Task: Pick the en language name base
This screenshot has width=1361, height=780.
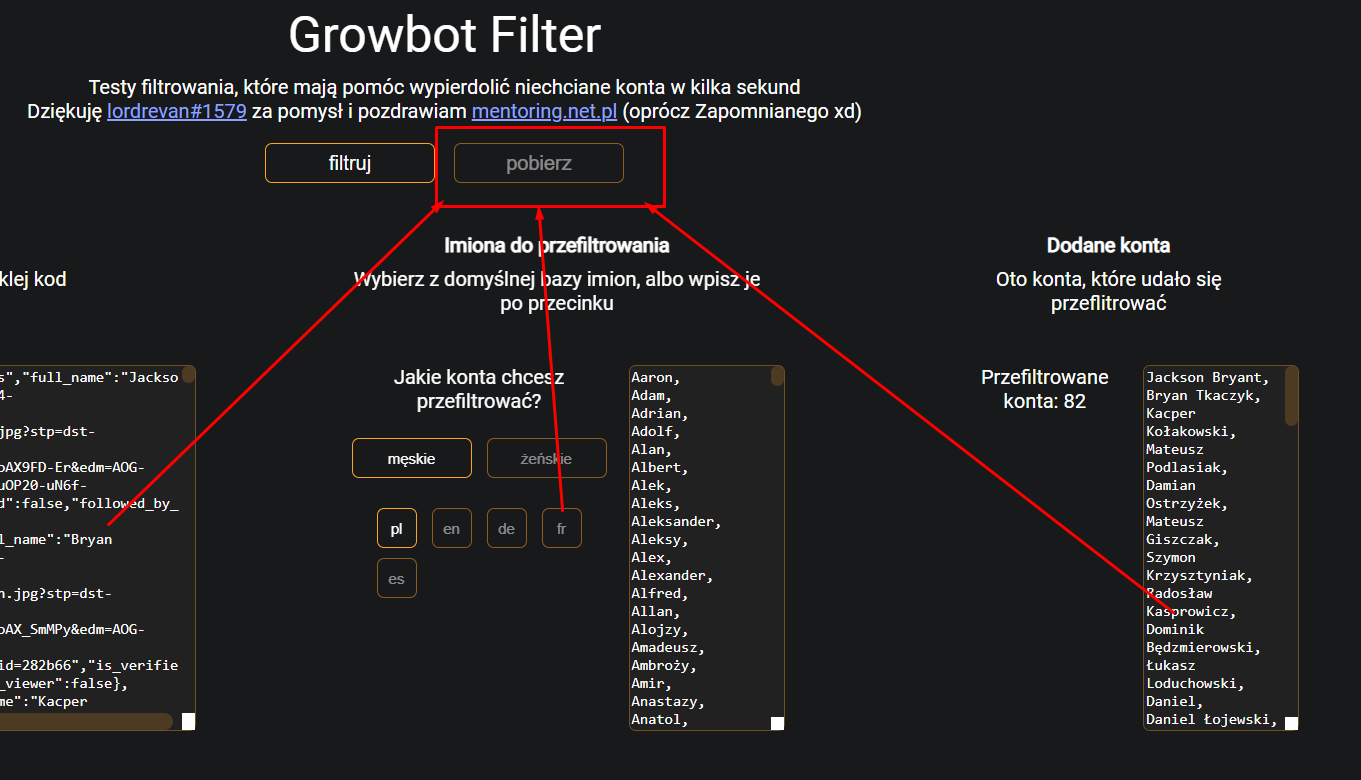Action: (451, 528)
